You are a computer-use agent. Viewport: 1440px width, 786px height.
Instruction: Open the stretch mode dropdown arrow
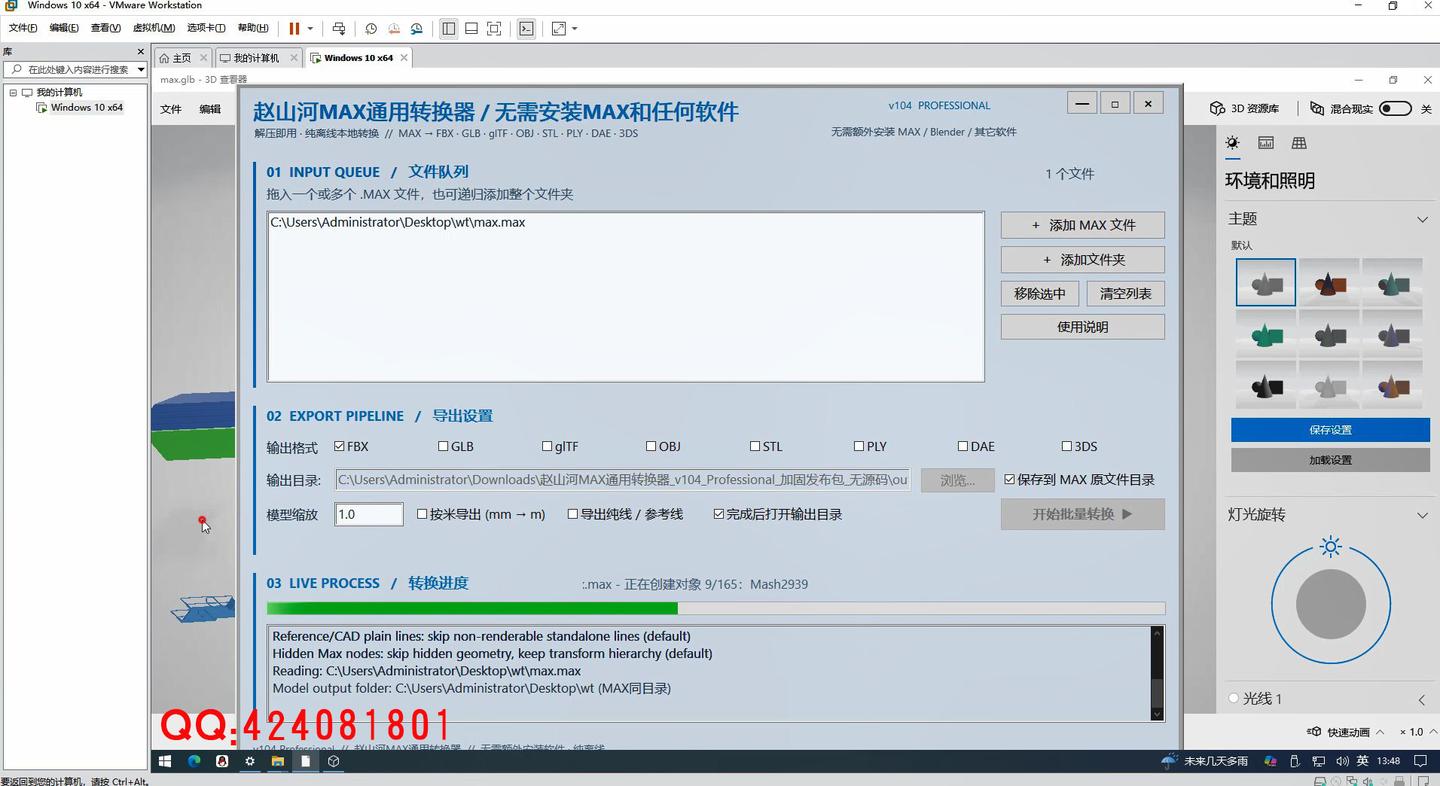(574, 29)
